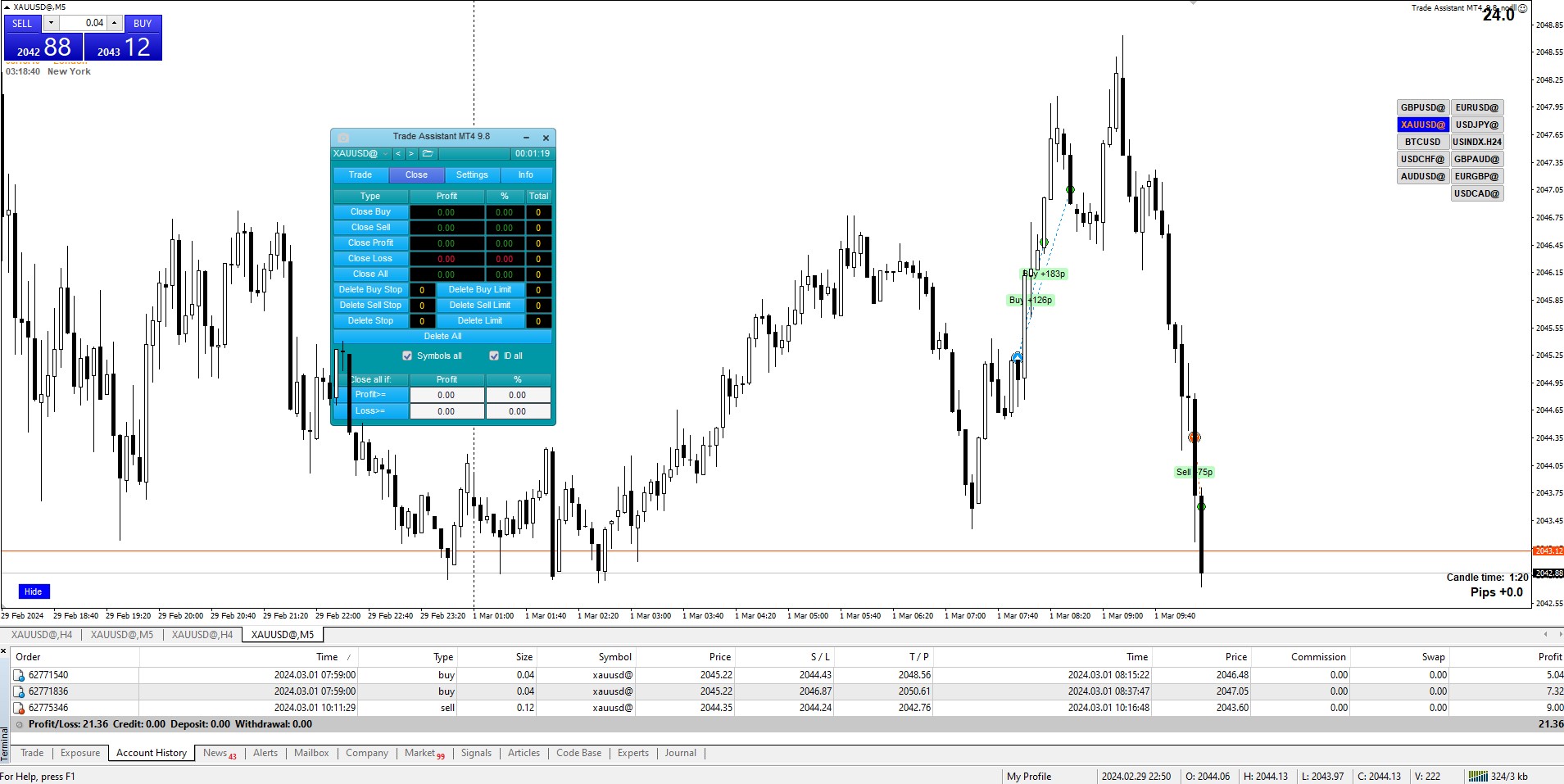Viewport: 1564px width, 784px height.
Task: Click Delete Stop button
Action: click(371, 321)
